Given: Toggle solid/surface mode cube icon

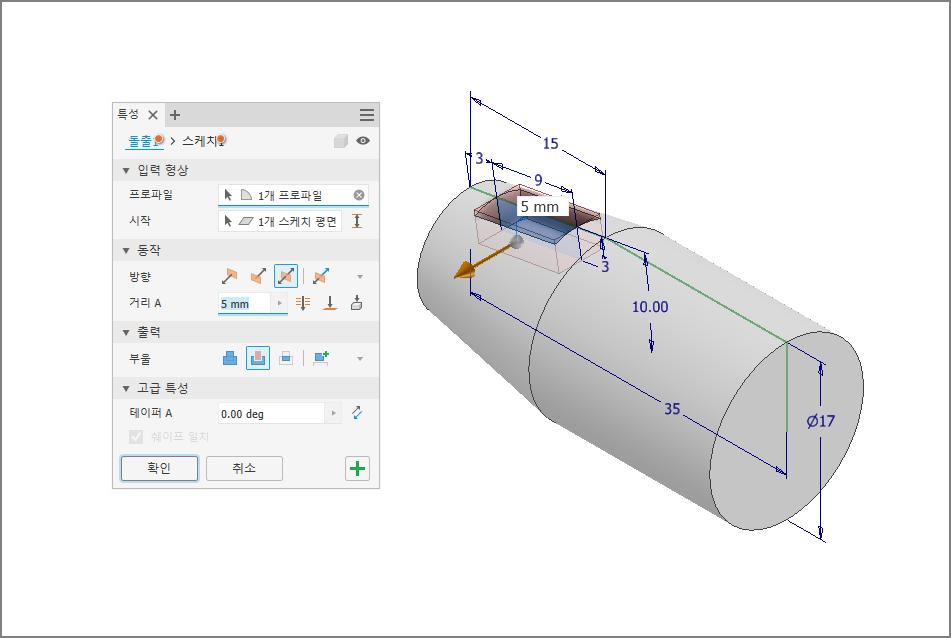Looking at the screenshot, I should 340,141.
